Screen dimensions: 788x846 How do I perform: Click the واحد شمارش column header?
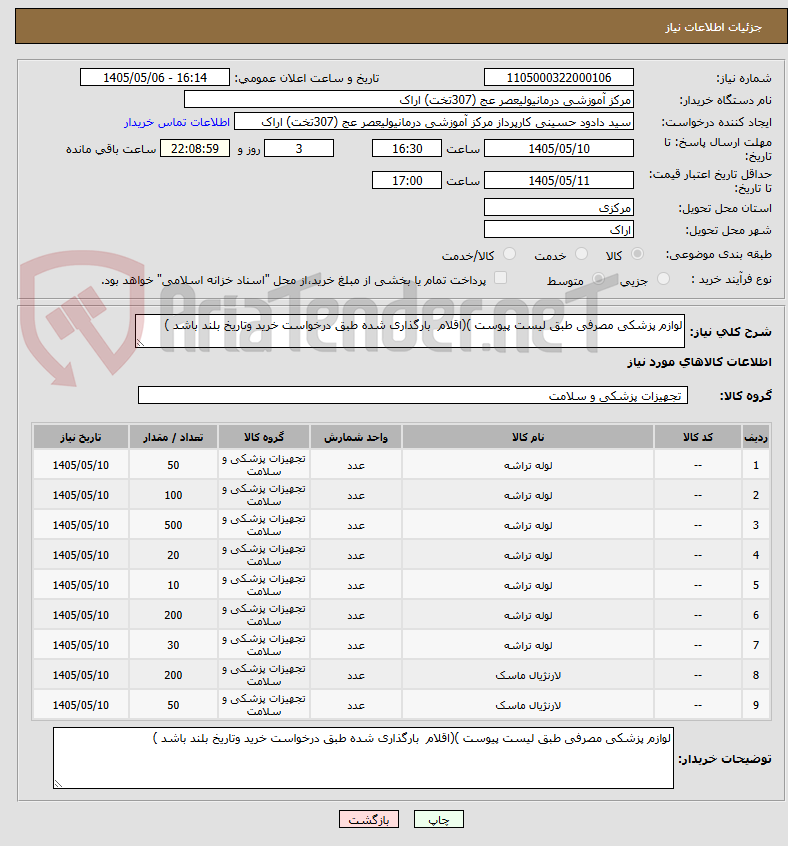point(356,437)
